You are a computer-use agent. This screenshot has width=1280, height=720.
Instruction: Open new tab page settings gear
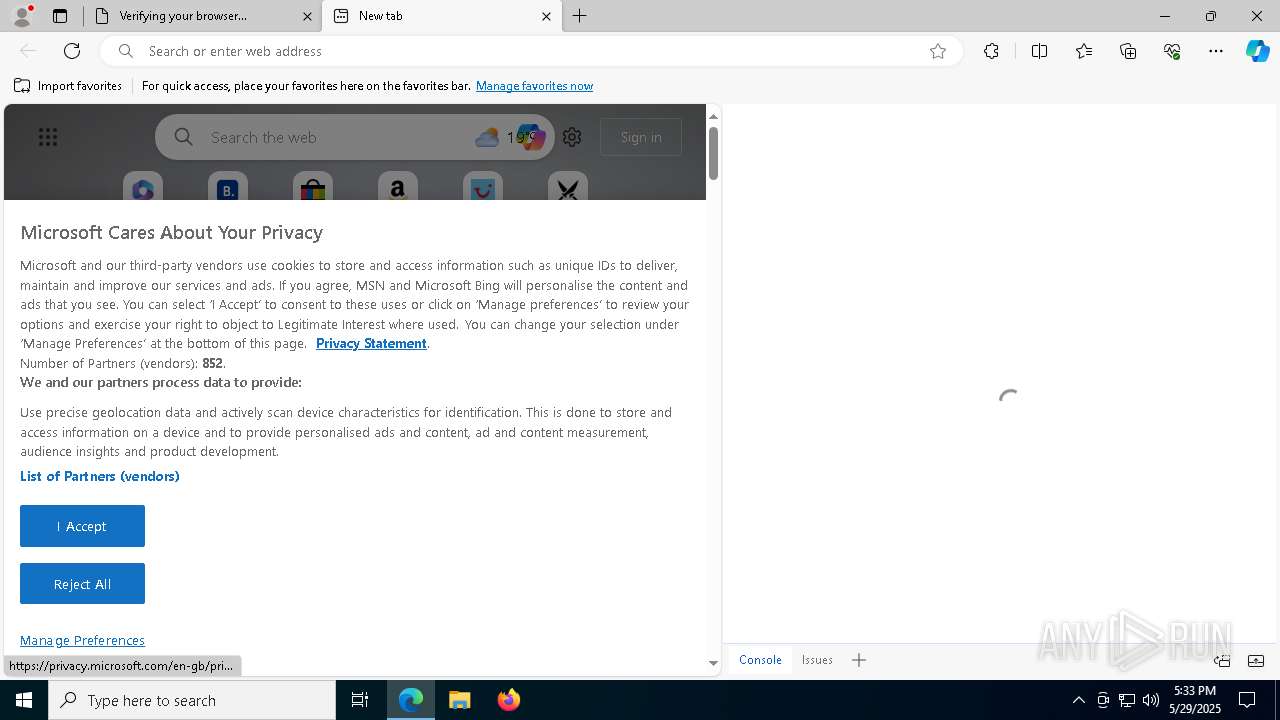[572, 137]
